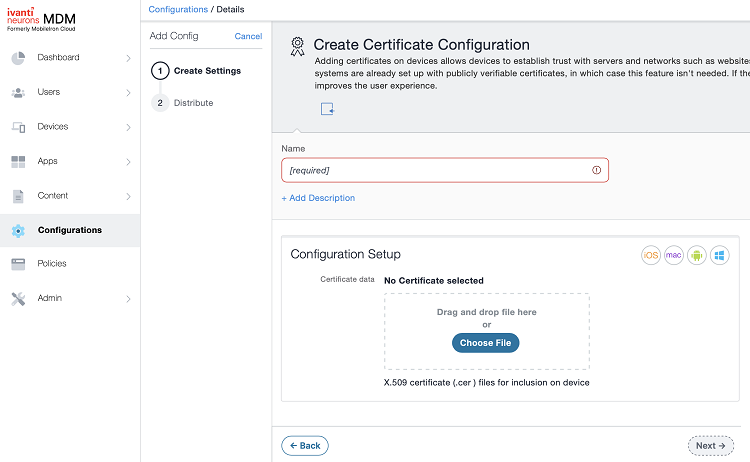Toggle the iOS platform icon
Image resolution: width=750 pixels, height=462 pixels.
pos(651,255)
